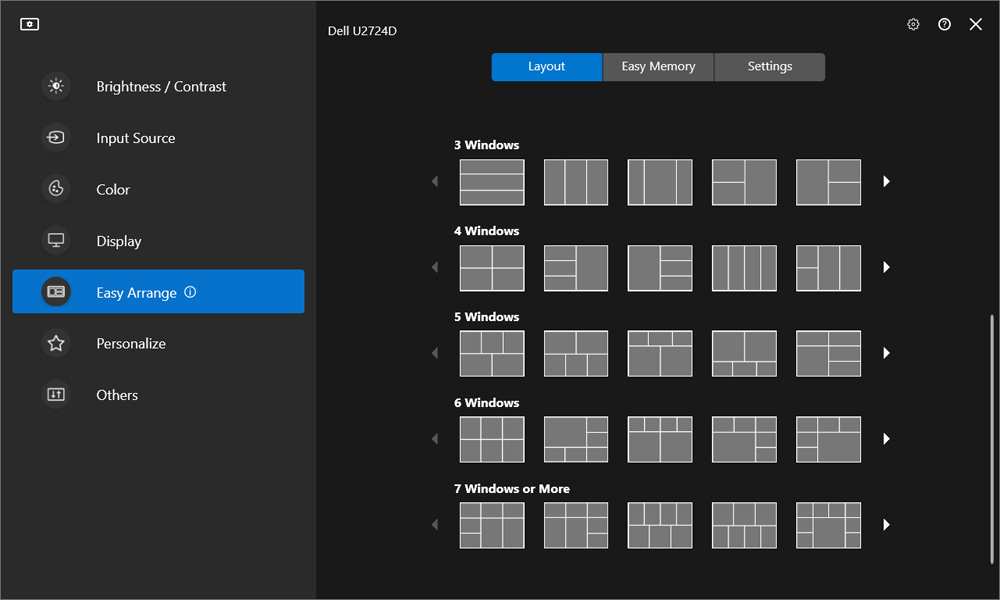1000x600 pixels.
Task: Select 5-window layout with two top, three bottom equal rows
Action: pyautogui.click(x=576, y=354)
